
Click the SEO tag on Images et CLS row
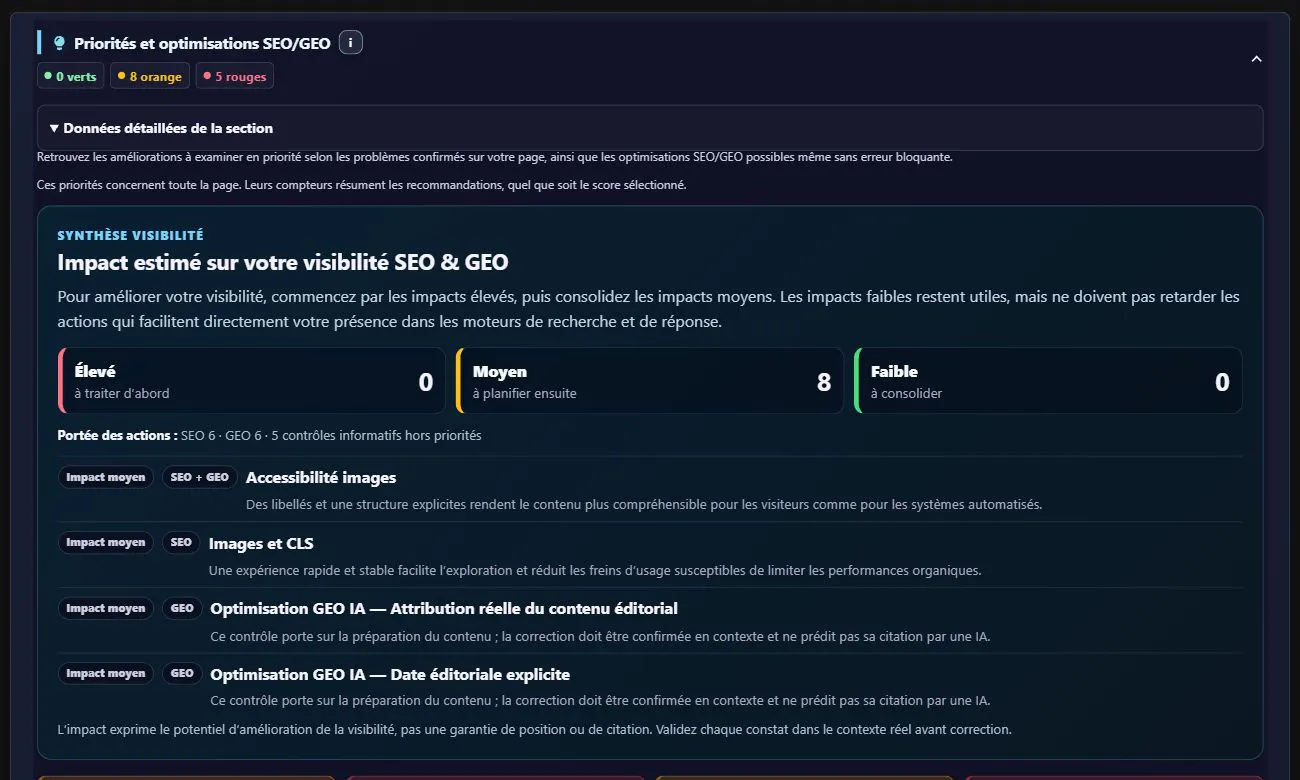click(x=181, y=542)
